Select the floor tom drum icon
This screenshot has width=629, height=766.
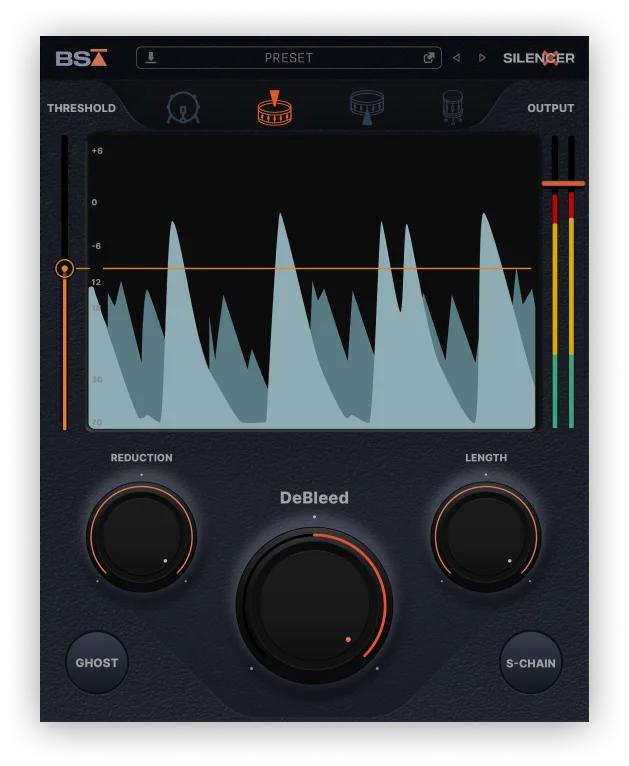453,107
